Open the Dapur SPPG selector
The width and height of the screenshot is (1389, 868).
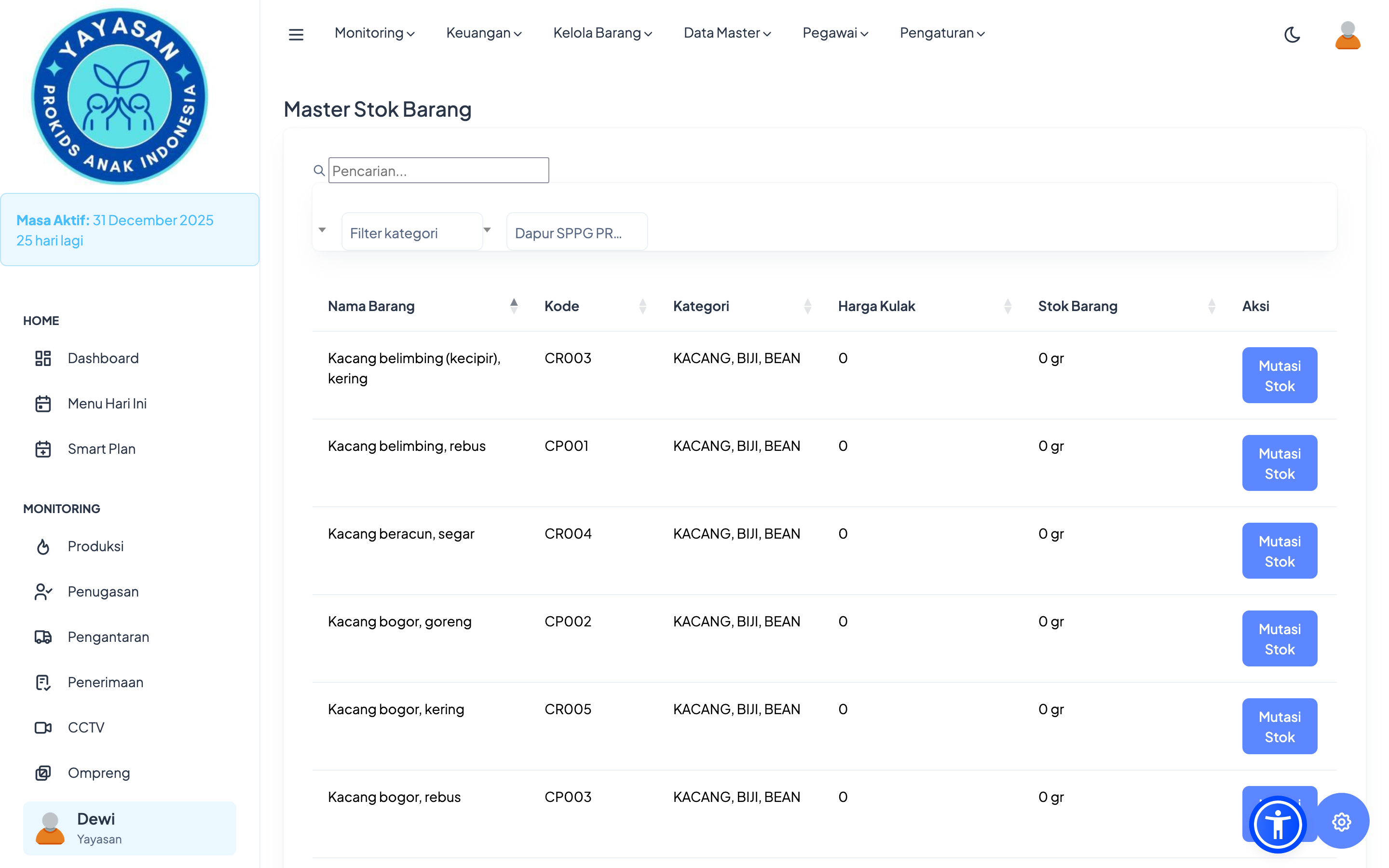pyautogui.click(x=576, y=232)
